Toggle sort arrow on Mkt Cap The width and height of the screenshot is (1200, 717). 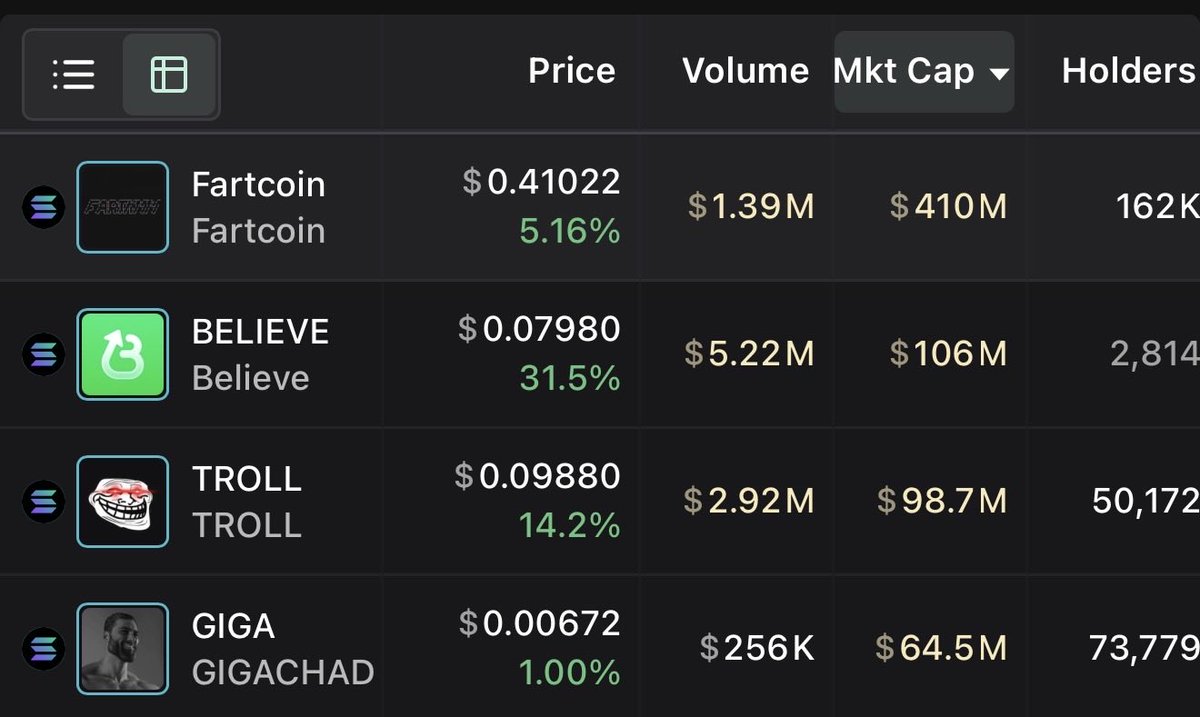998,73
